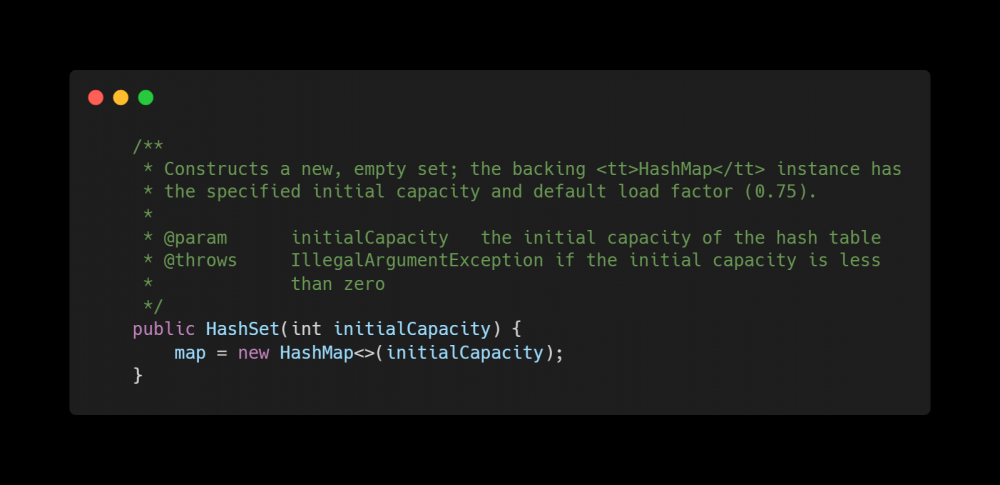Click the @param tag in comment

195,238
